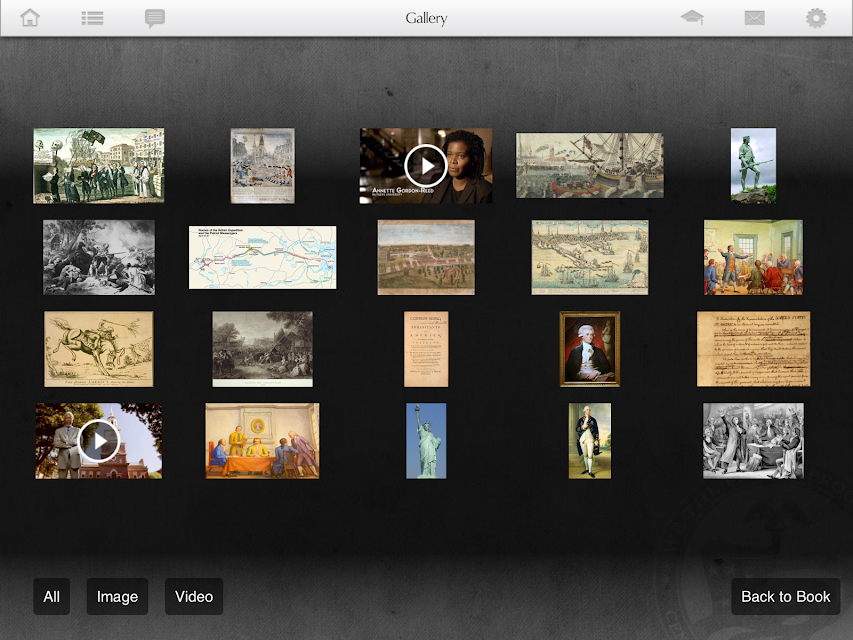The height and width of the screenshot is (640, 853).
Task: Open the Boston harbor wharf engraving
Action: coord(590,257)
